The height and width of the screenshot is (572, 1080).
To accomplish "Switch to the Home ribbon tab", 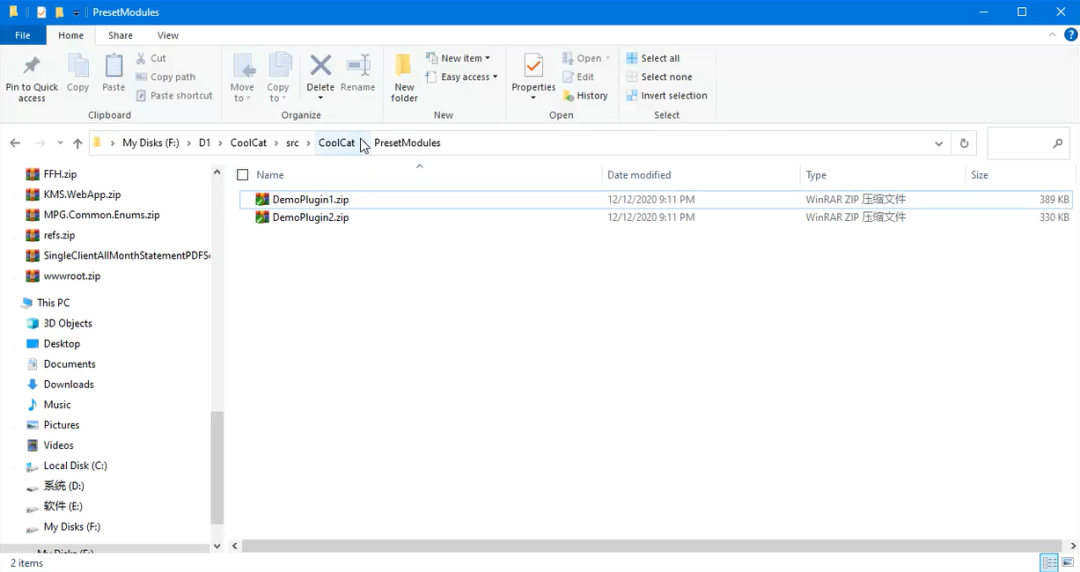I will pyautogui.click(x=71, y=35).
